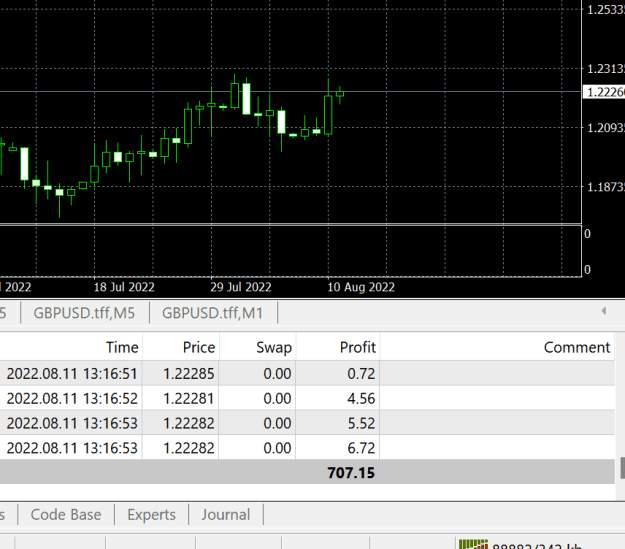Viewport: 625px width, 549px height.
Task: Click the profit value 6.72
Action: 361,448
